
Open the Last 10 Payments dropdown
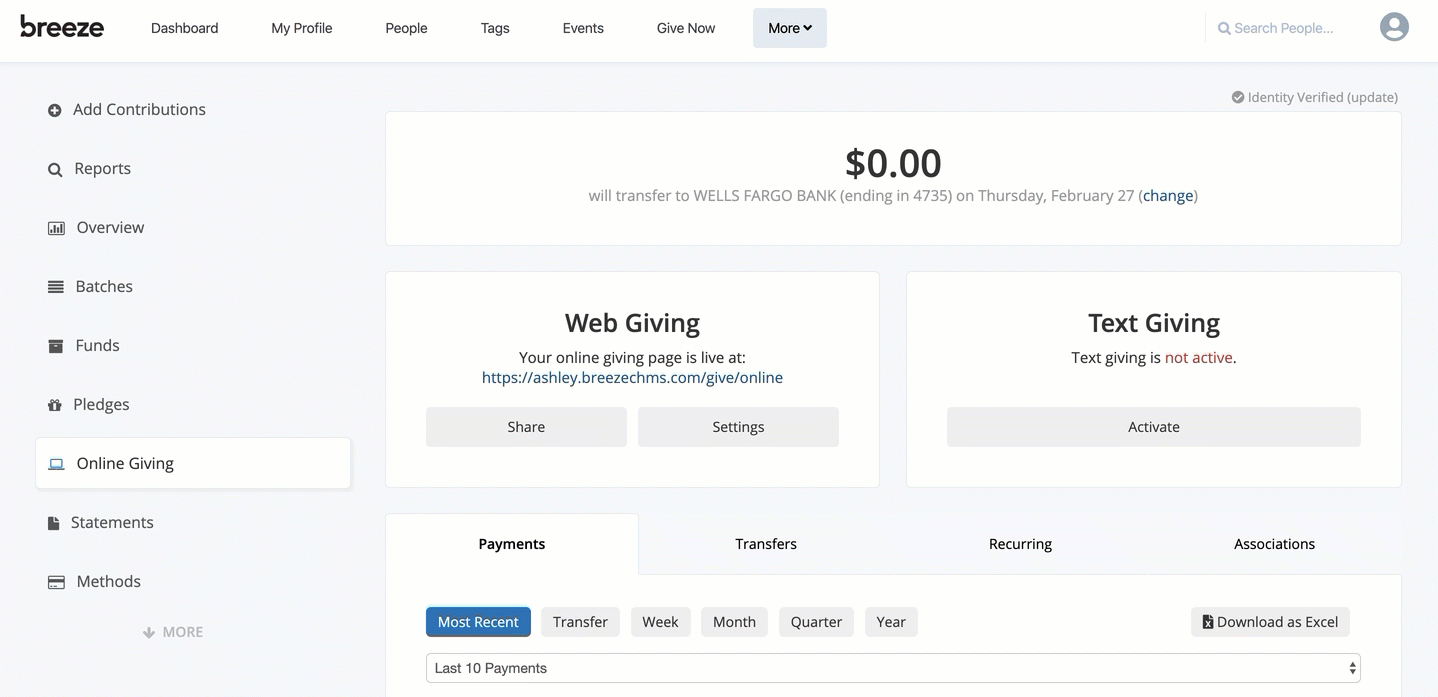pyautogui.click(x=893, y=668)
